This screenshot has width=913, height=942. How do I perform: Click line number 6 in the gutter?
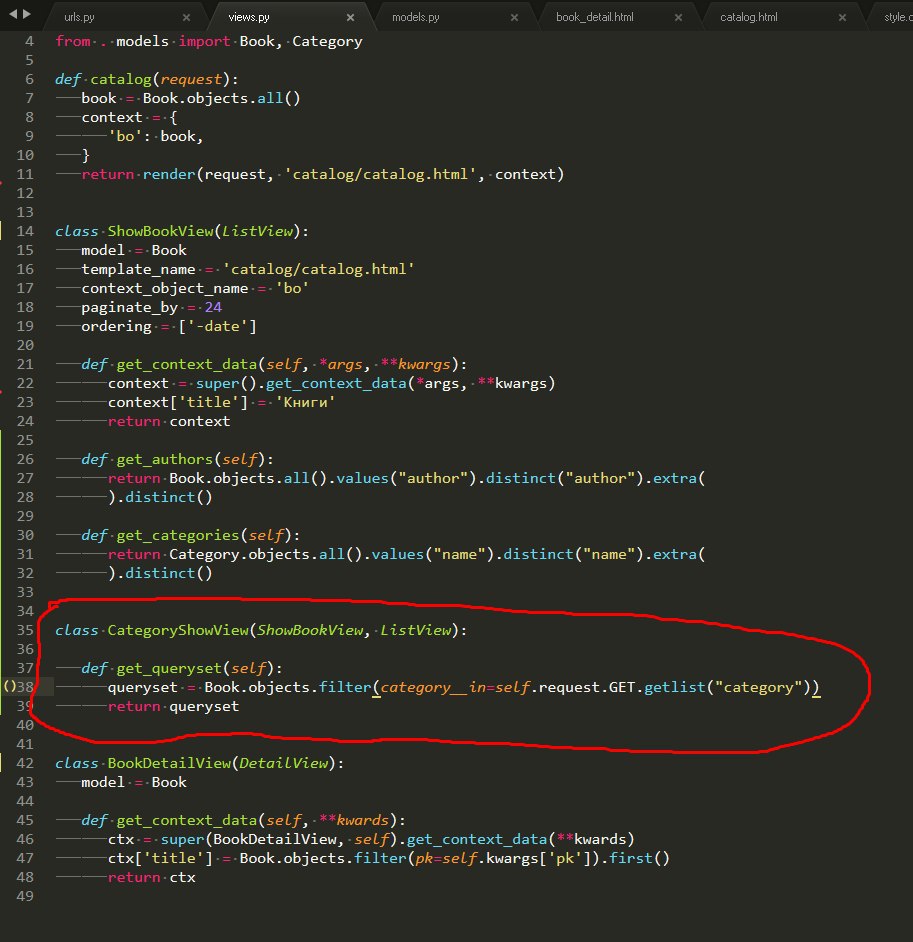[29, 79]
